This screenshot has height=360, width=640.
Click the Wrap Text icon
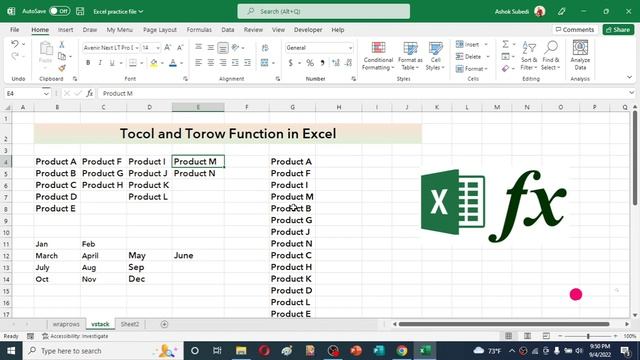pos(265,48)
